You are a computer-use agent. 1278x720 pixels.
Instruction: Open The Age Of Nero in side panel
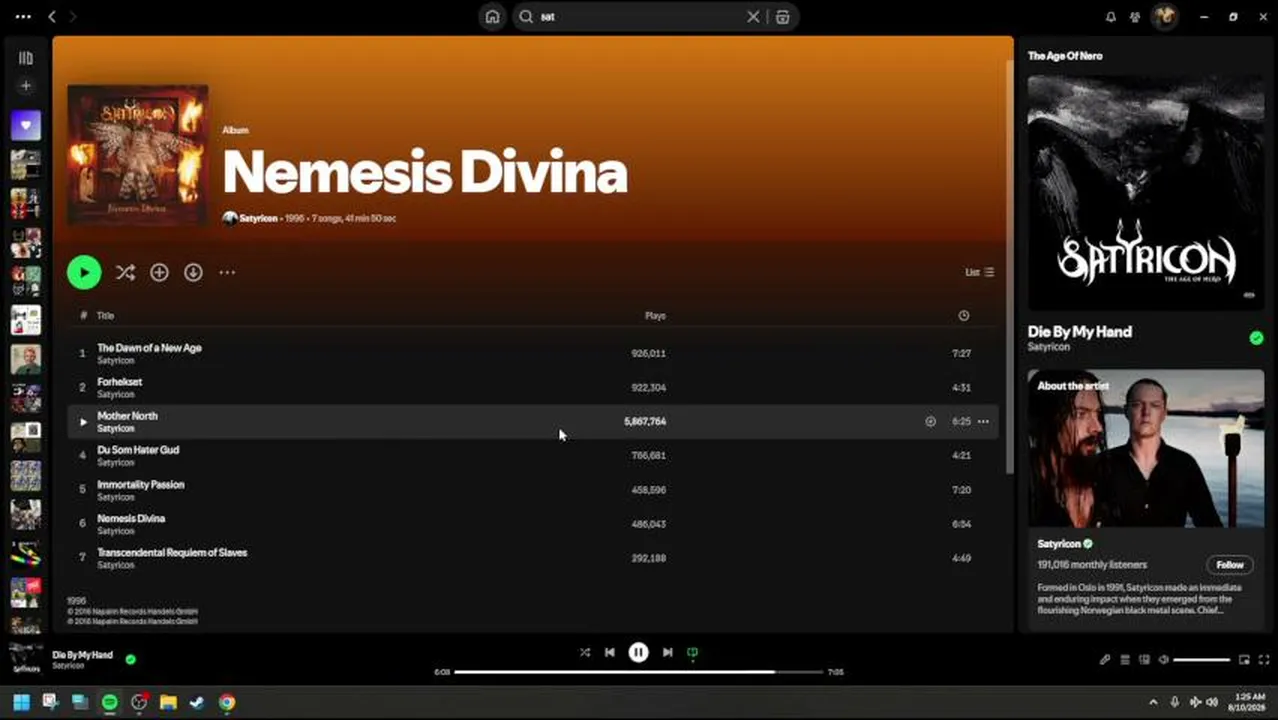[x=1065, y=56]
